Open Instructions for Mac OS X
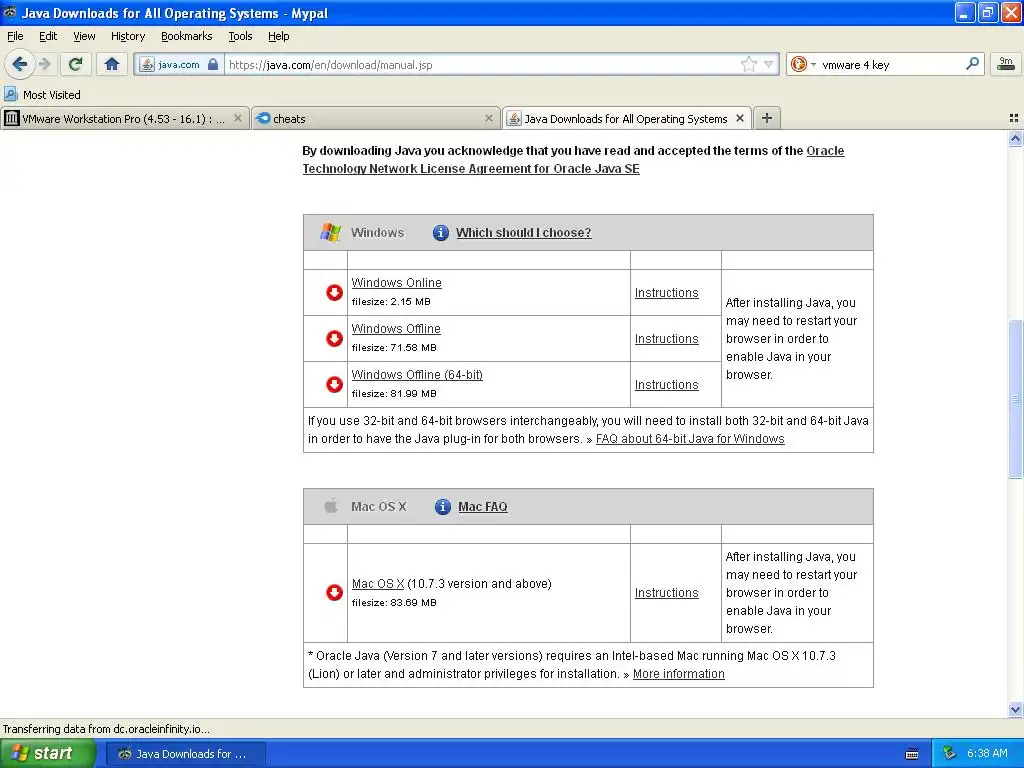 coord(666,592)
